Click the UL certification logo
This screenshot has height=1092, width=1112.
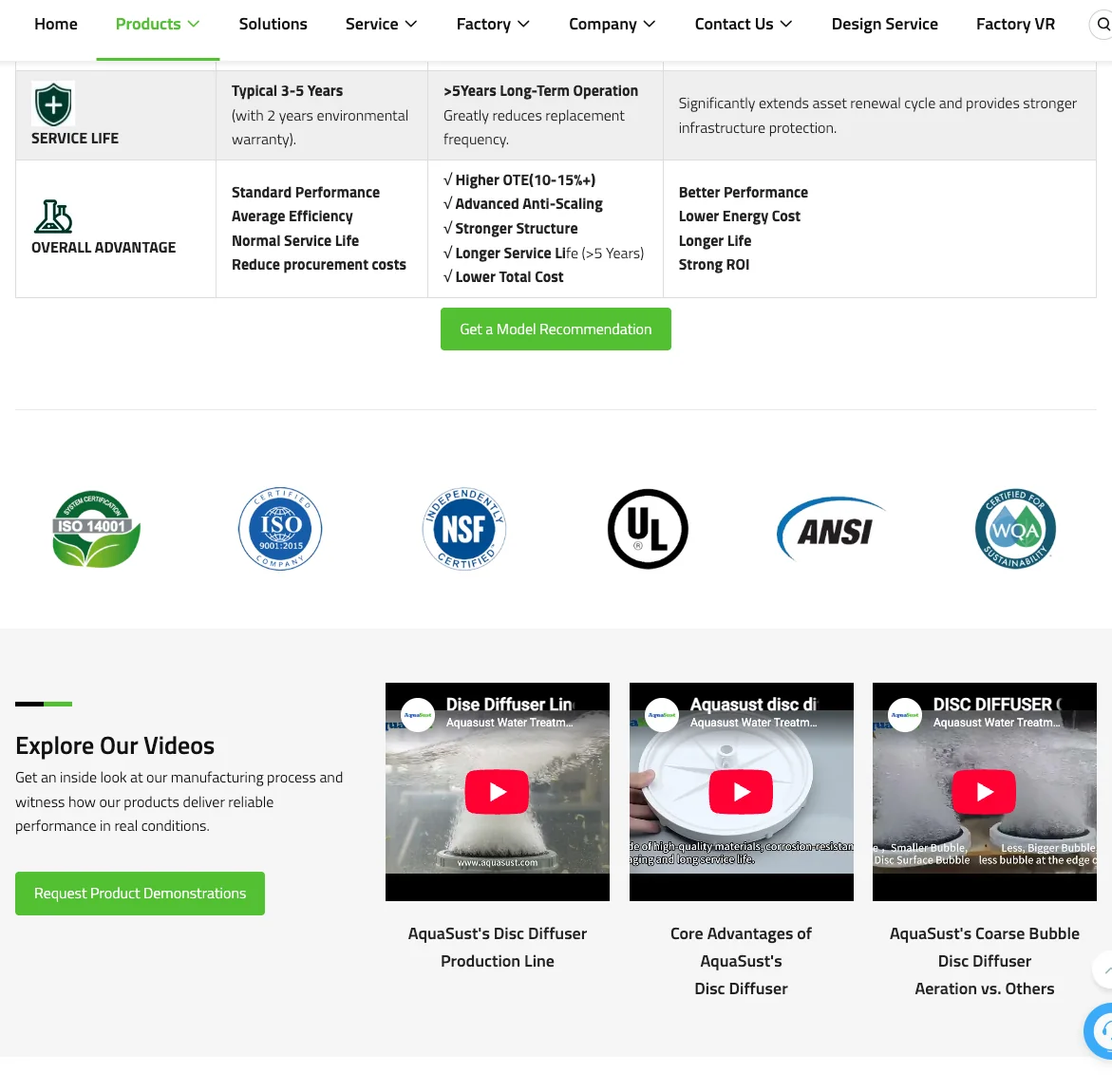point(648,529)
